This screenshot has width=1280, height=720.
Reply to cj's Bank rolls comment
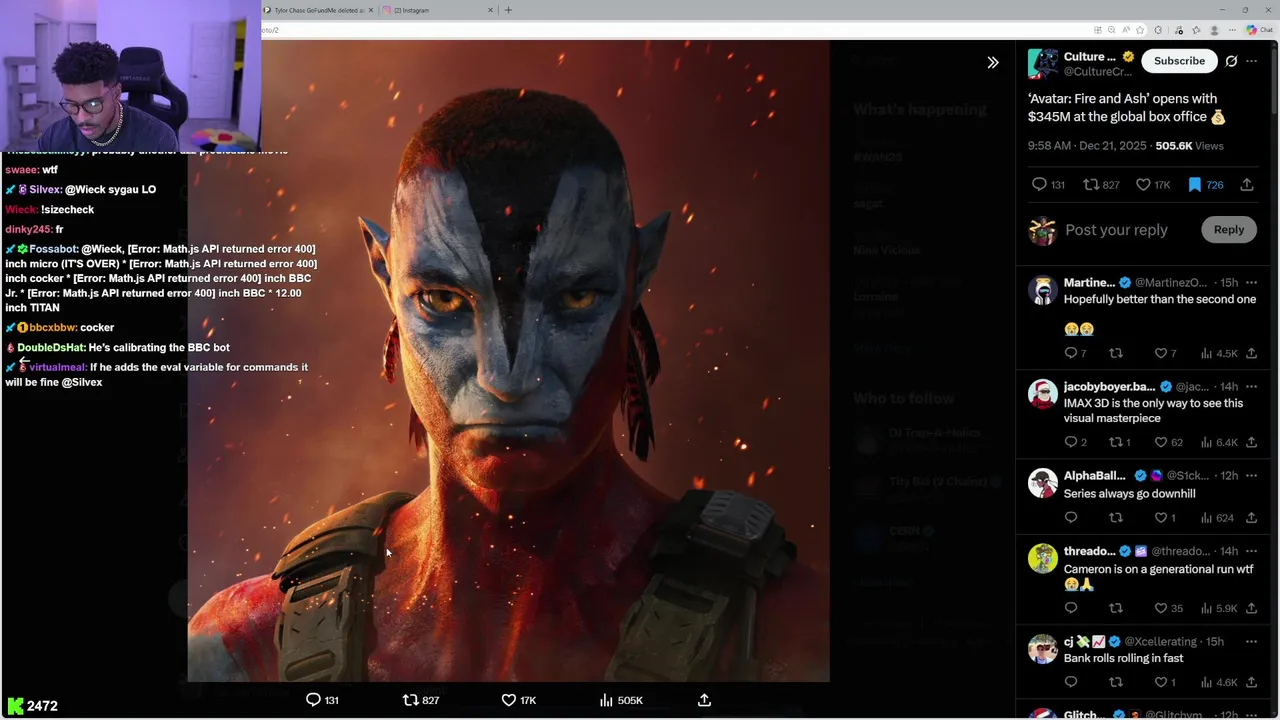[1071, 682]
